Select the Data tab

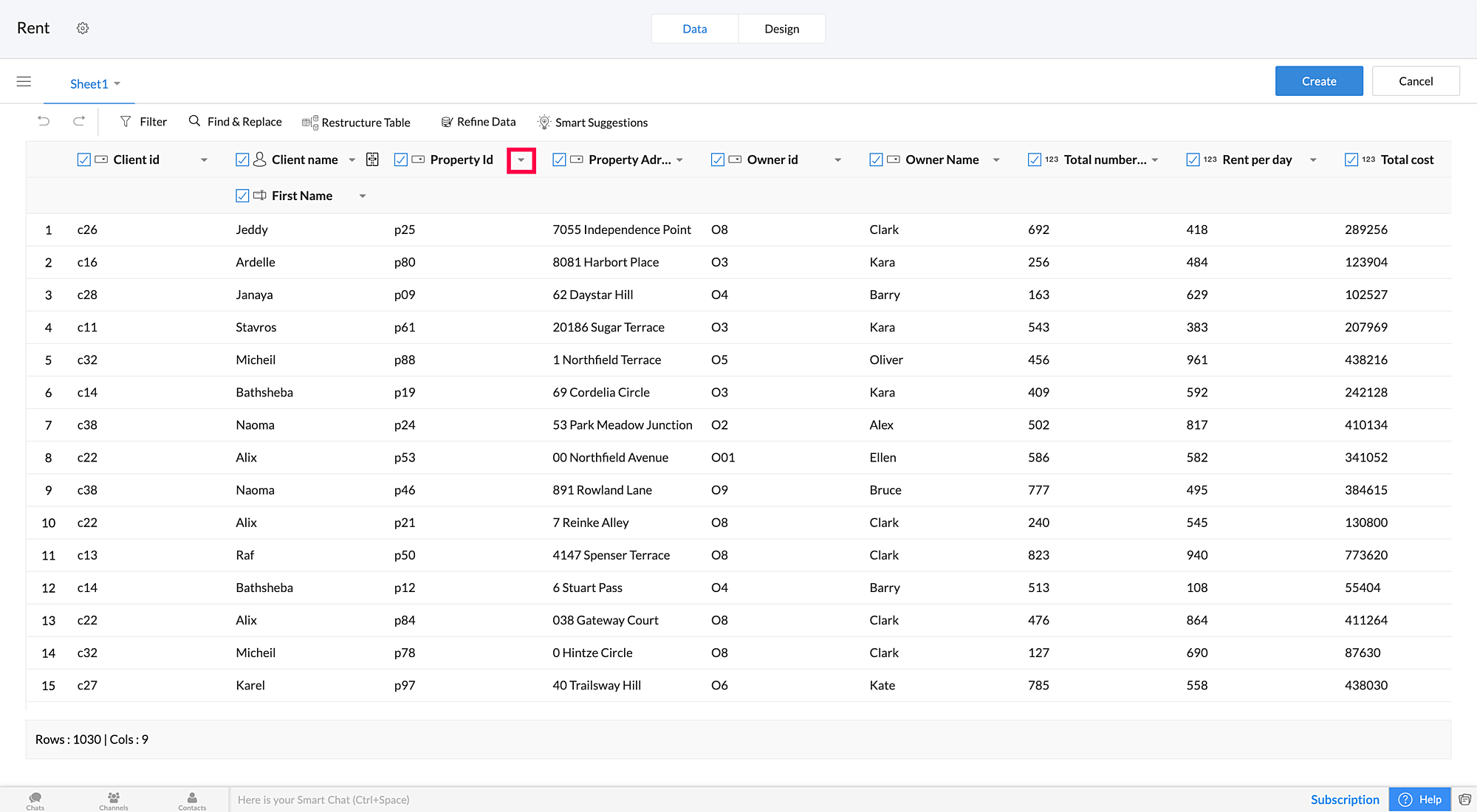click(694, 29)
